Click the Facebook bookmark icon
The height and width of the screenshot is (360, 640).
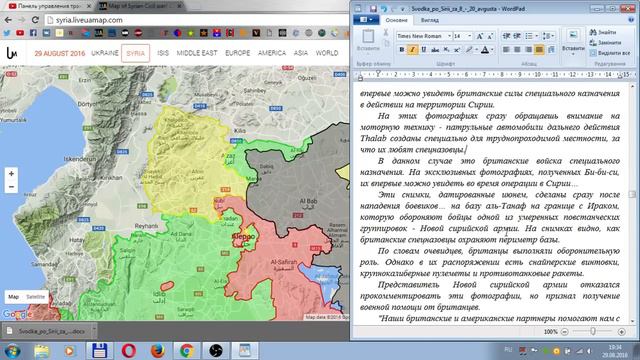[33, 33]
